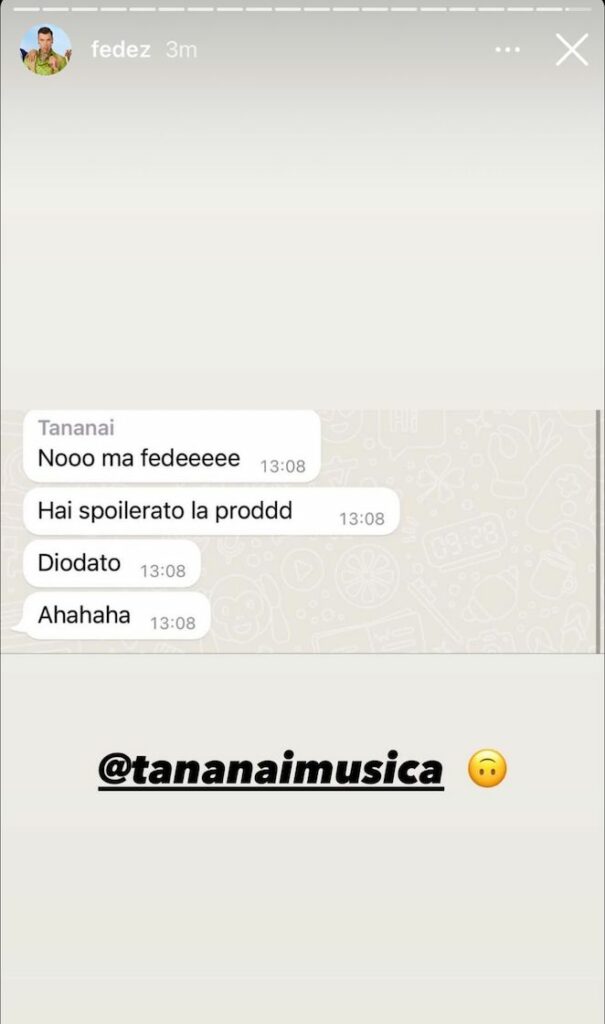Screen dimensions: 605x1024
Task: Tap the @tananaimusica mention
Action: [270, 768]
